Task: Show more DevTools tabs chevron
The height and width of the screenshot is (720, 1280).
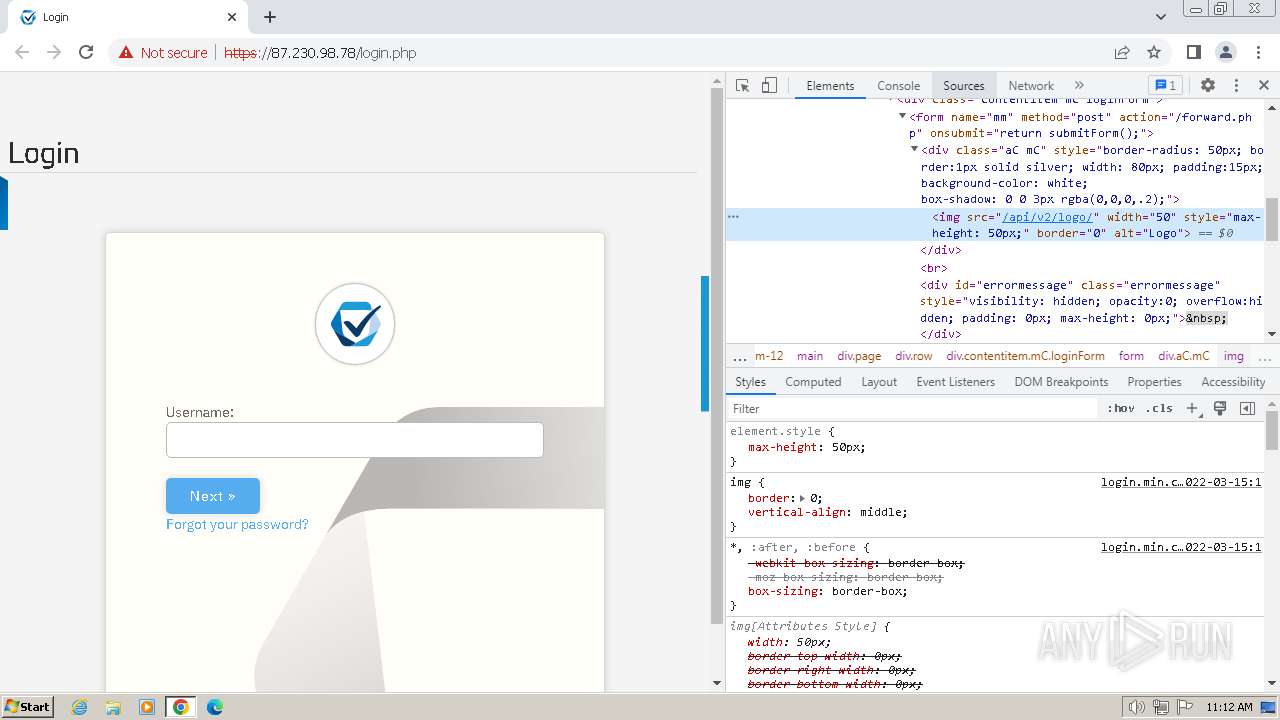Action: [1079, 85]
